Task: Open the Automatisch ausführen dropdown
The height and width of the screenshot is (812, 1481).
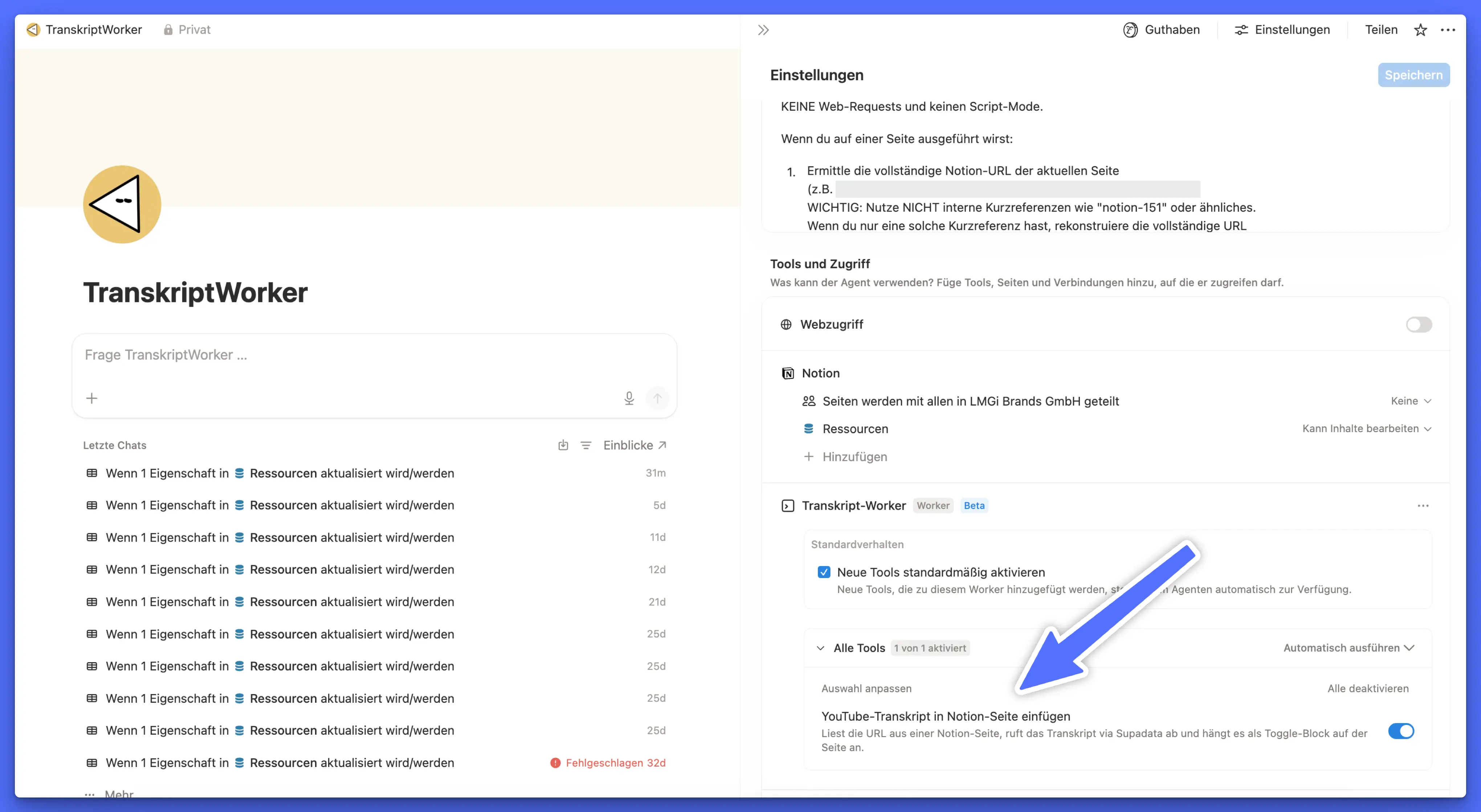Action: pyautogui.click(x=1349, y=648)
